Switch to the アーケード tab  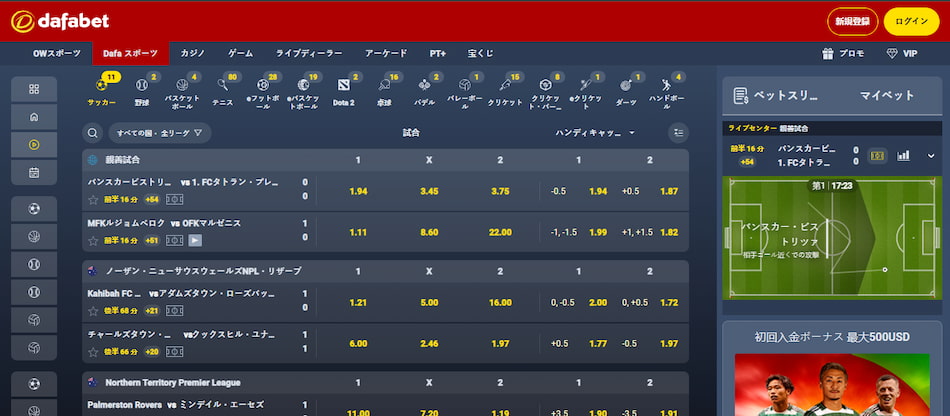coord(386,53)
